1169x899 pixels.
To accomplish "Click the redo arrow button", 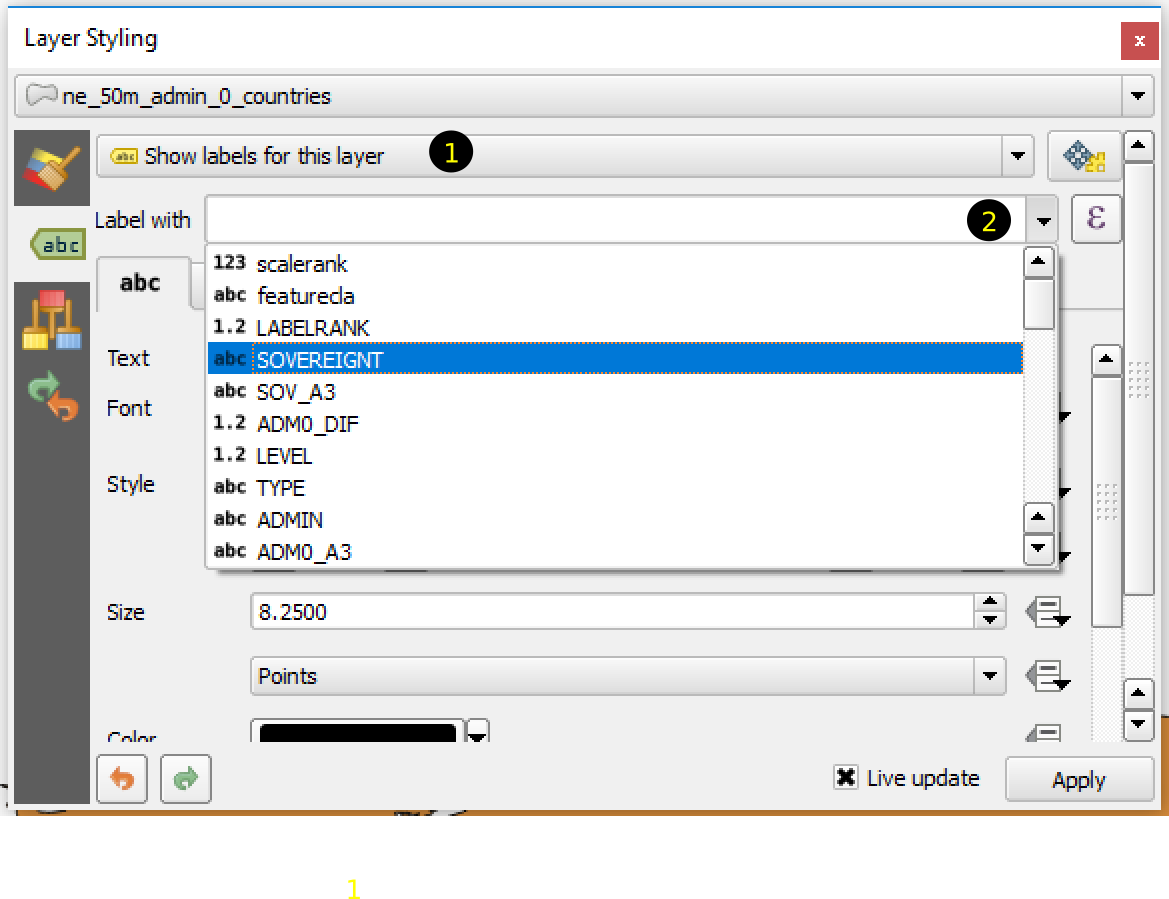I will tap(186, 779).
